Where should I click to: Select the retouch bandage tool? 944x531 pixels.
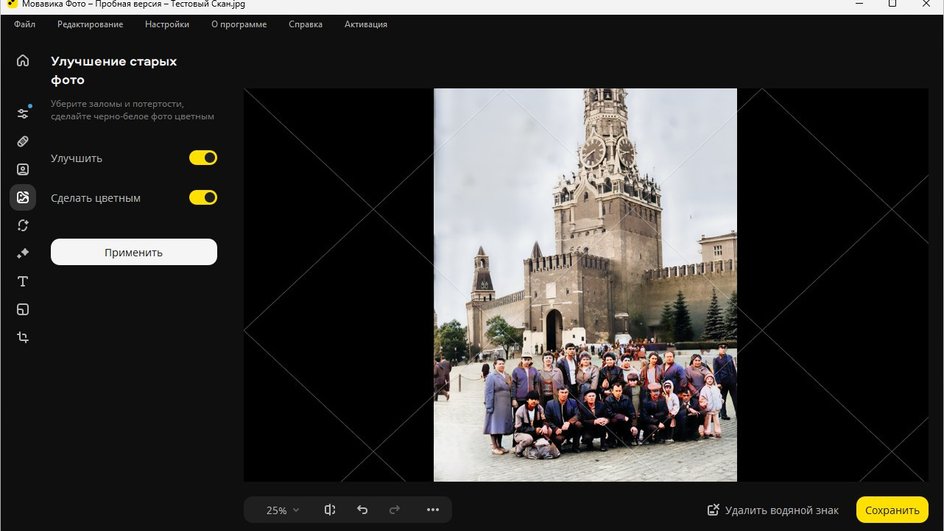tap(23, 141)
